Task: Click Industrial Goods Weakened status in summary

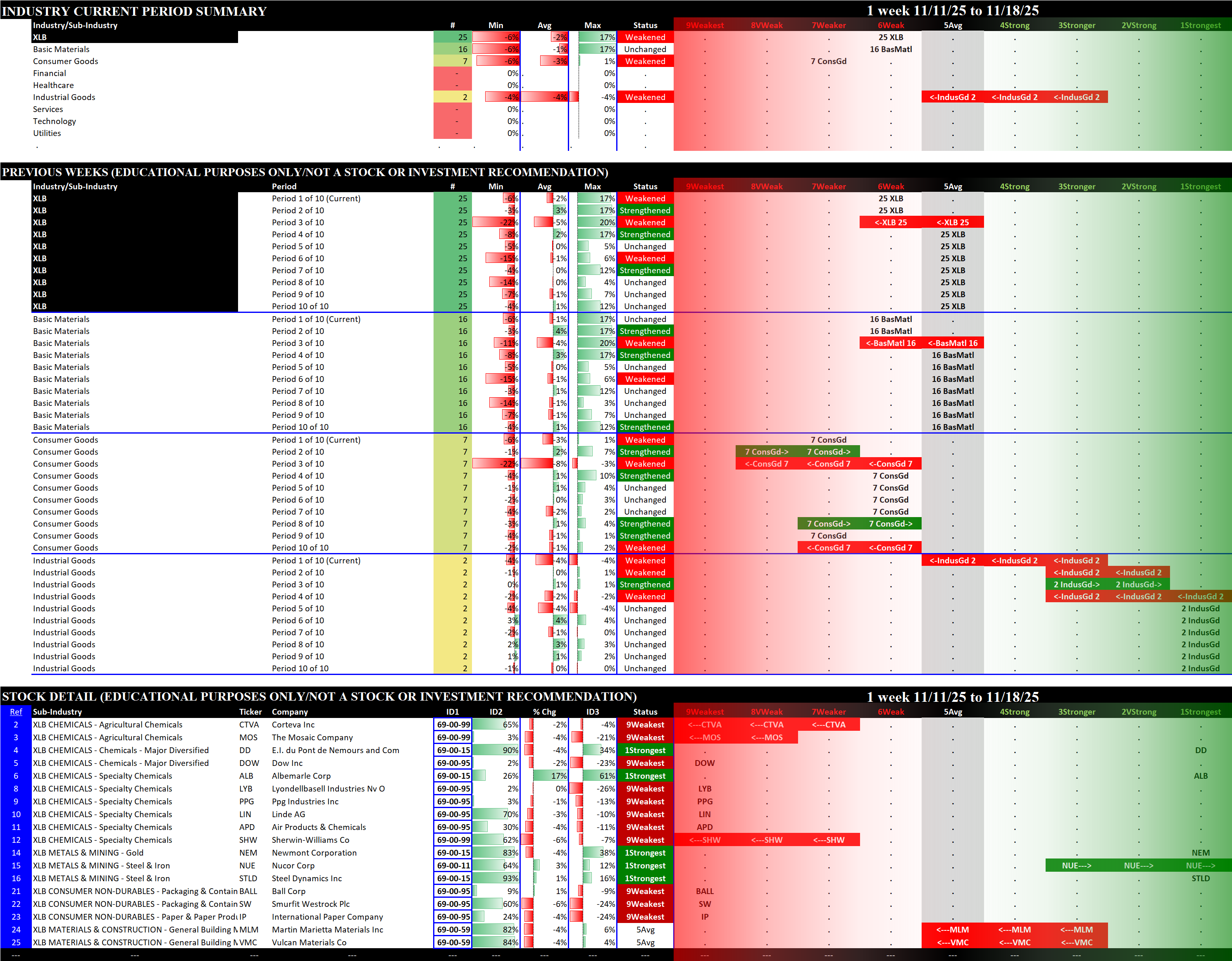Action: pyautogui.click(x=645, y=97)
